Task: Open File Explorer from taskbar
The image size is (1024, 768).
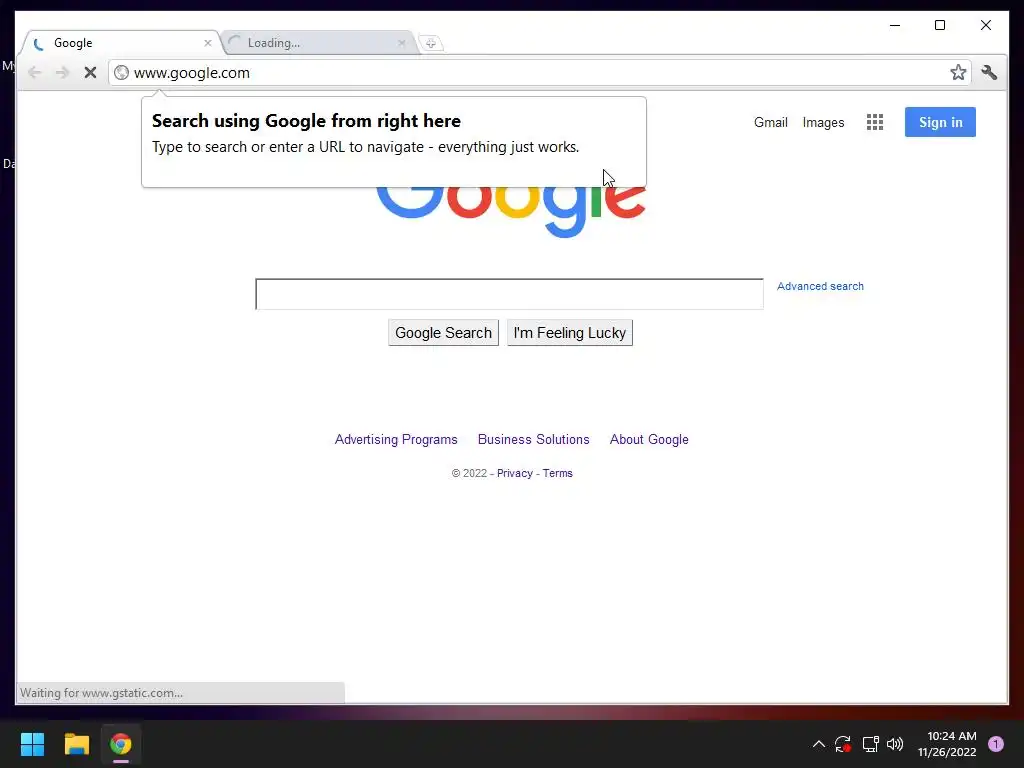Action: [76, 744]
